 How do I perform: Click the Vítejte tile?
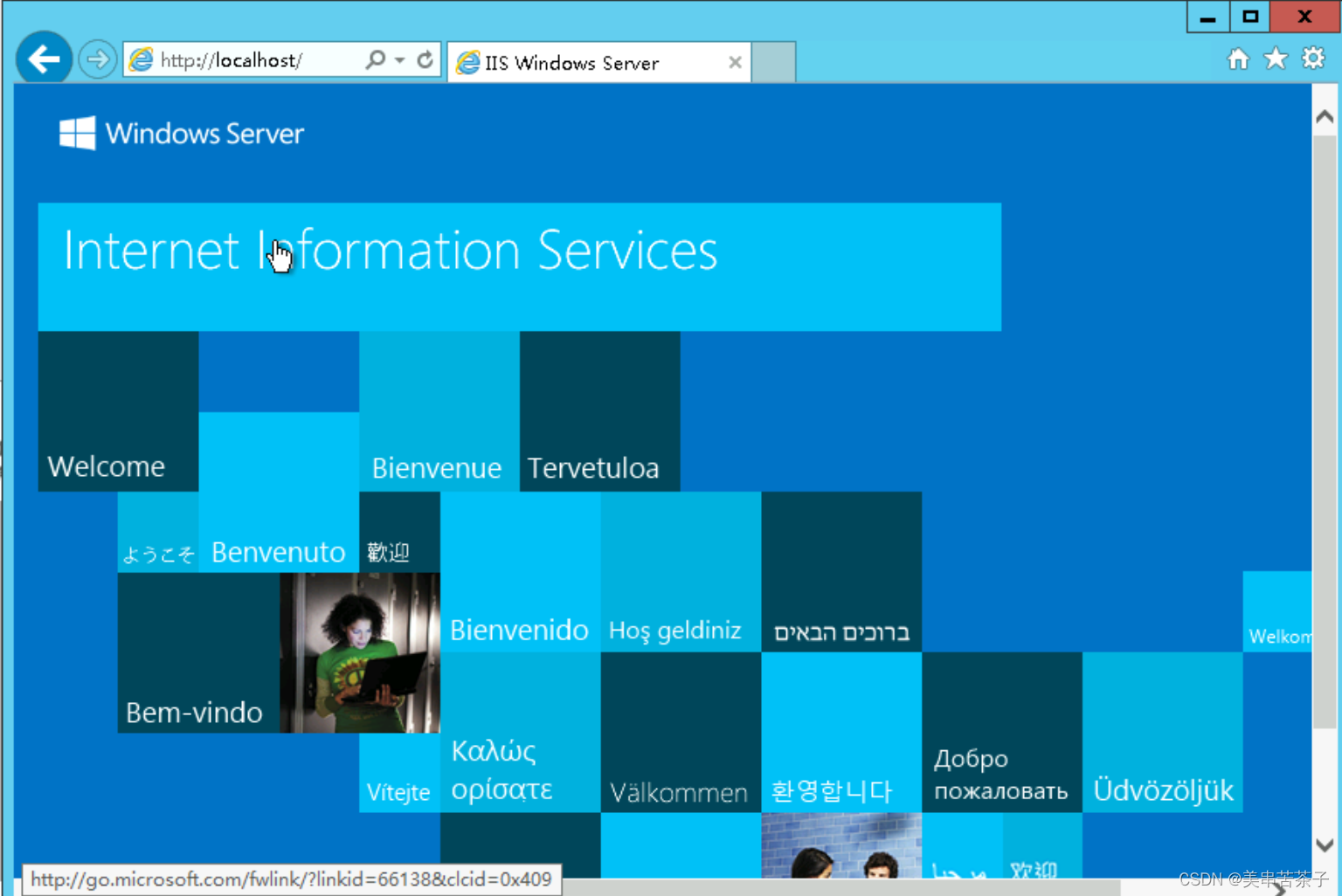pyautogui.click(x=399, y=773)
